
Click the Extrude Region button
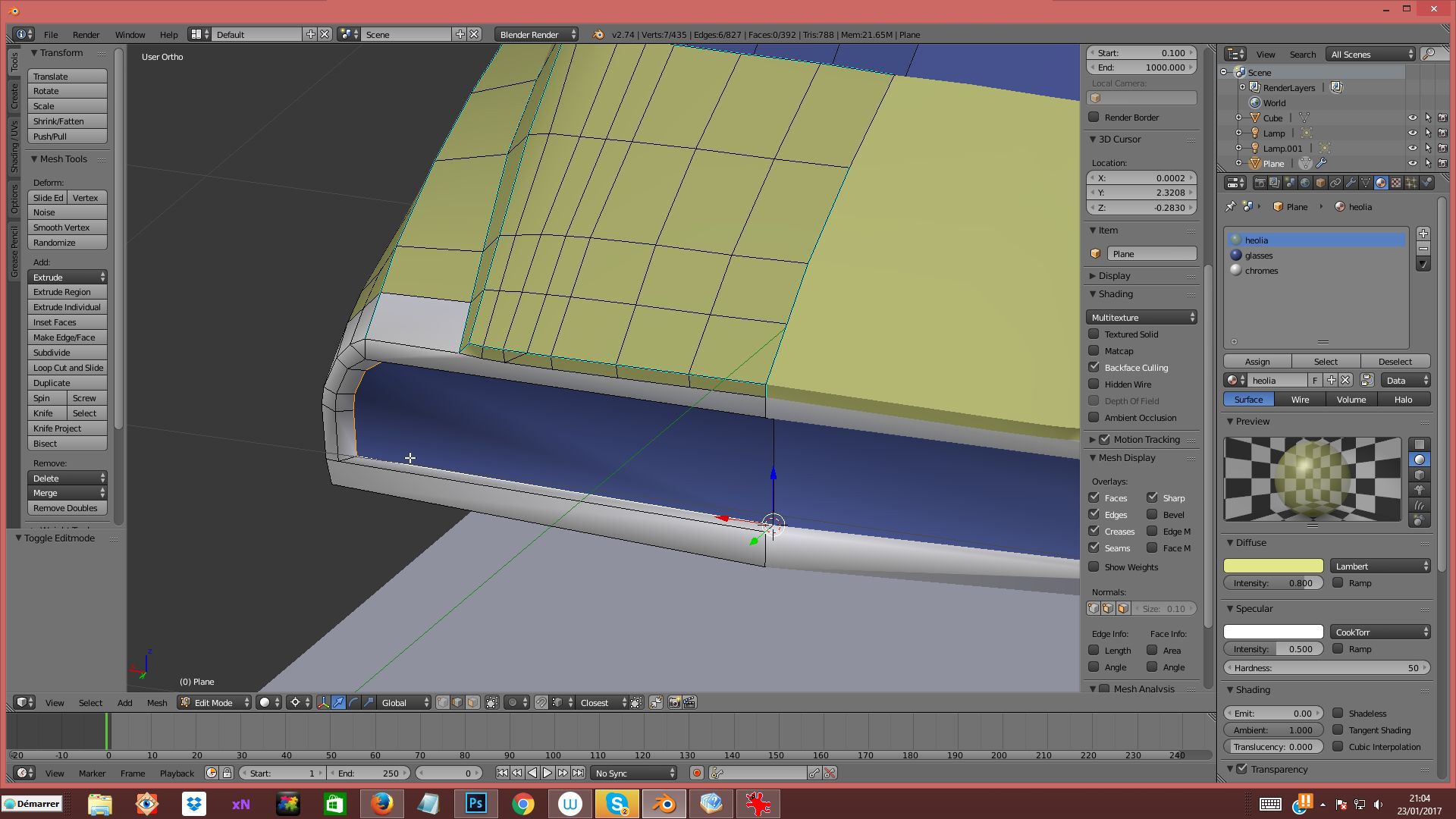67,292
